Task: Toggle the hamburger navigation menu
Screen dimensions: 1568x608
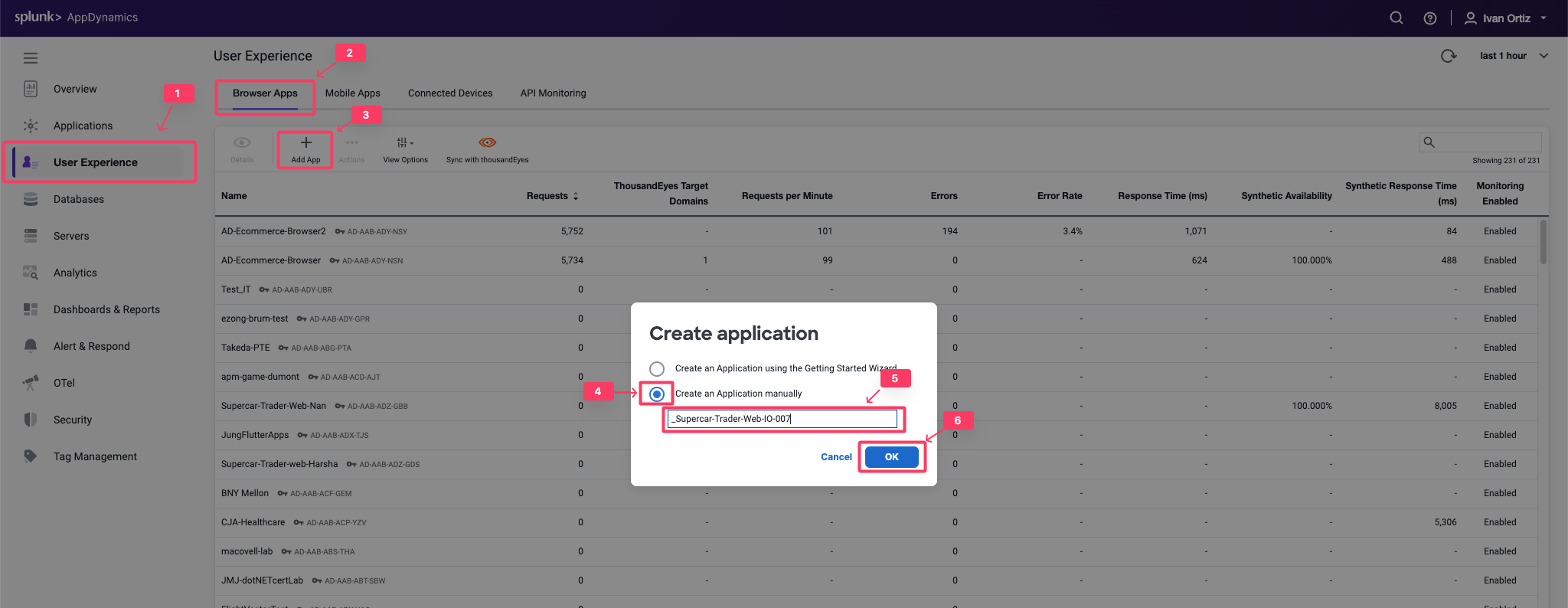Action: coord(31,58)
